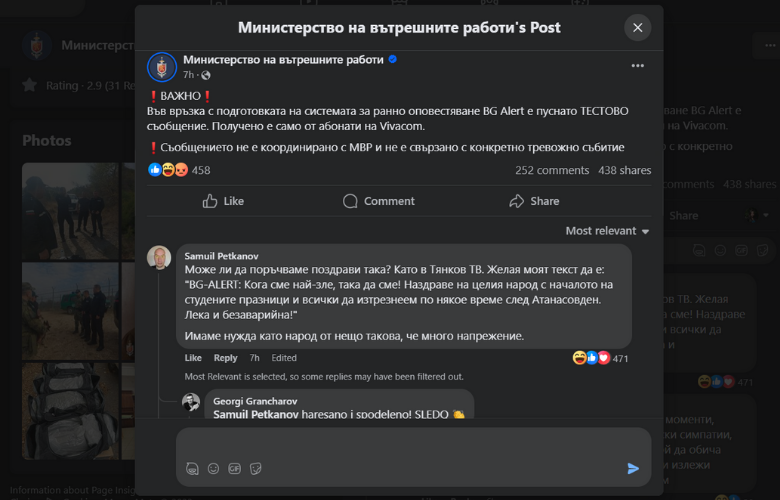Viewport: 780px width, 500px height.
Task: Send the comment with the arrow icon
Action: click(632, 468)
